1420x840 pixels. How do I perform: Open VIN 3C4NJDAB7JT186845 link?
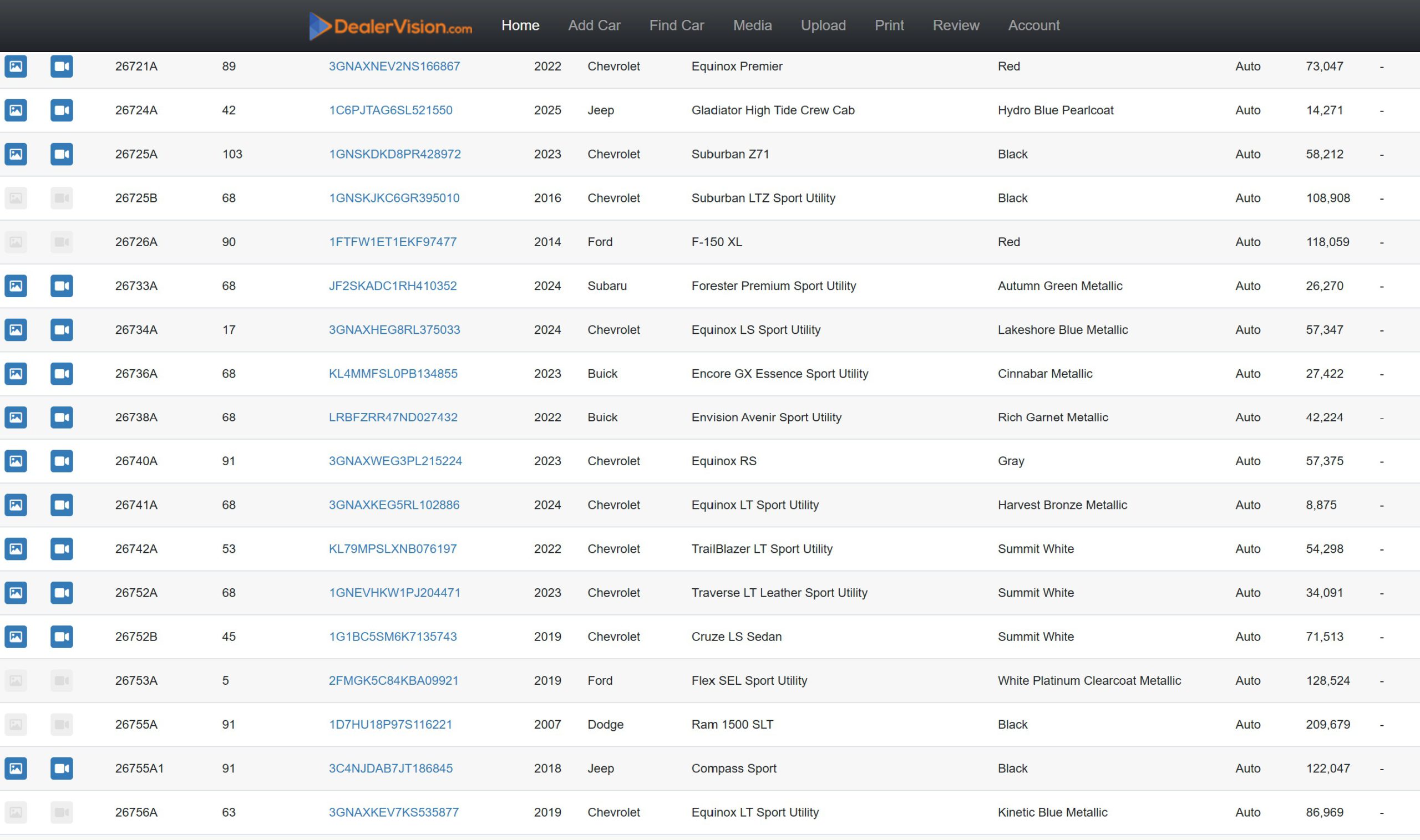(390, 768)
